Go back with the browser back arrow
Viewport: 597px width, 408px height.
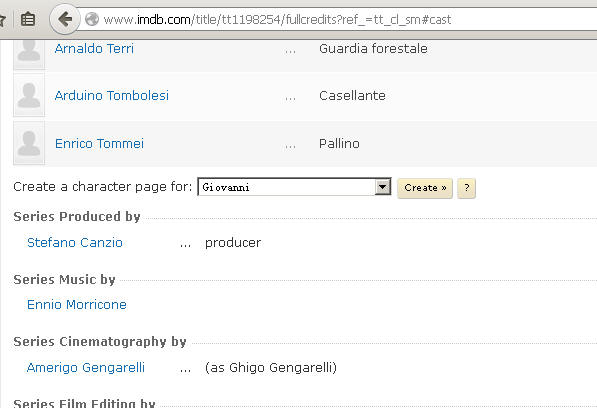coord(65,19)
